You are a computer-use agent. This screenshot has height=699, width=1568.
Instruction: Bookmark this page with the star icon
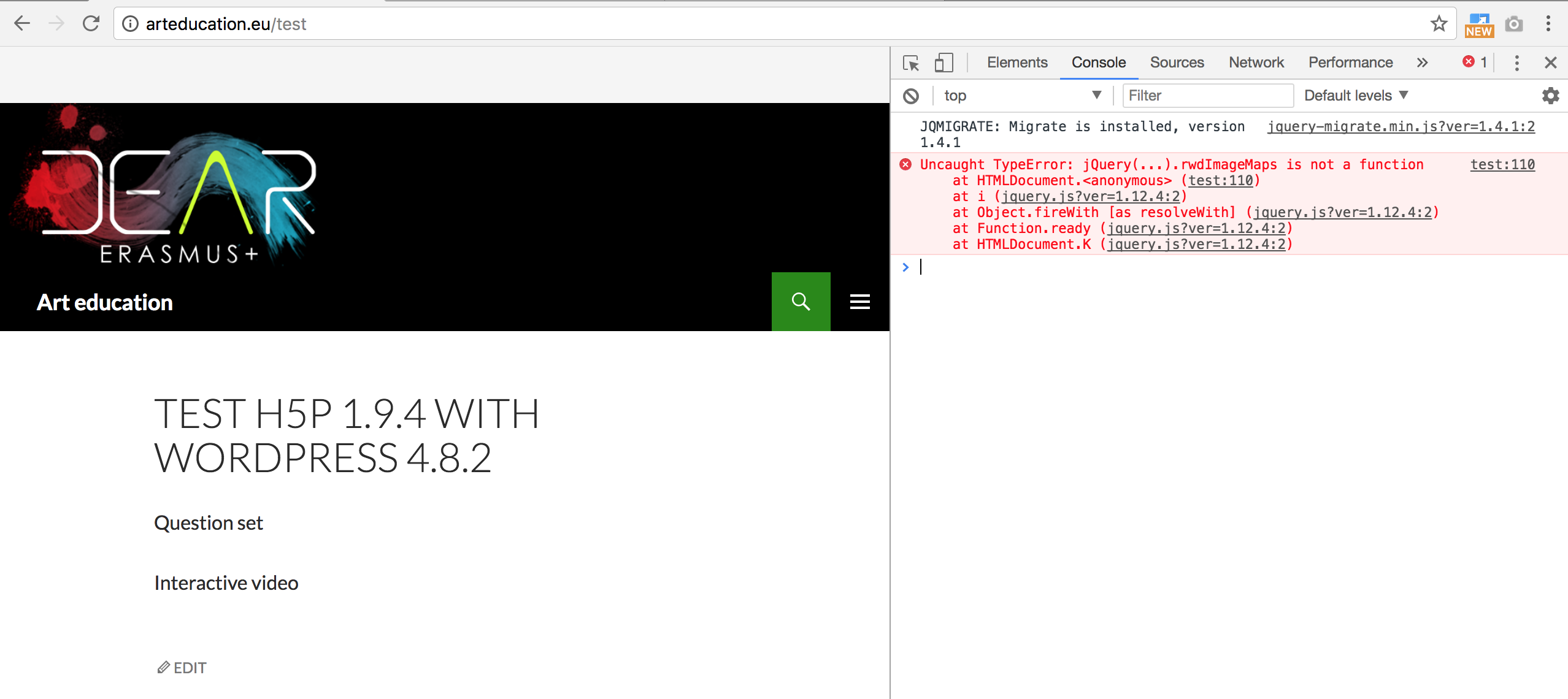[1439, 24]
